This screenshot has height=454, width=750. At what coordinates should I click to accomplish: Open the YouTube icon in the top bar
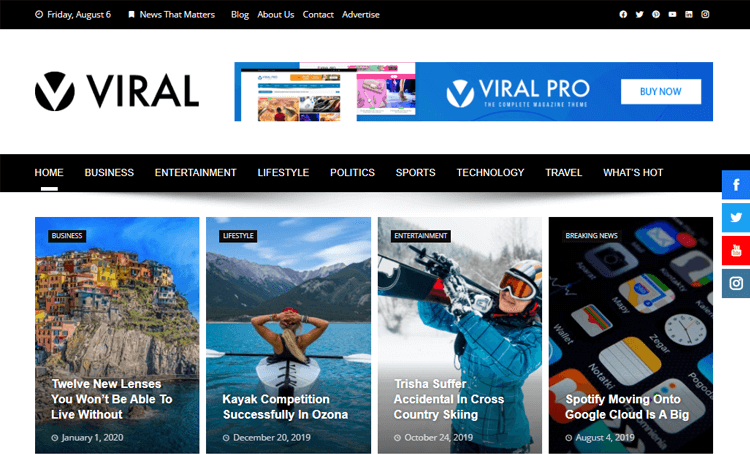(x=672, y=14)
